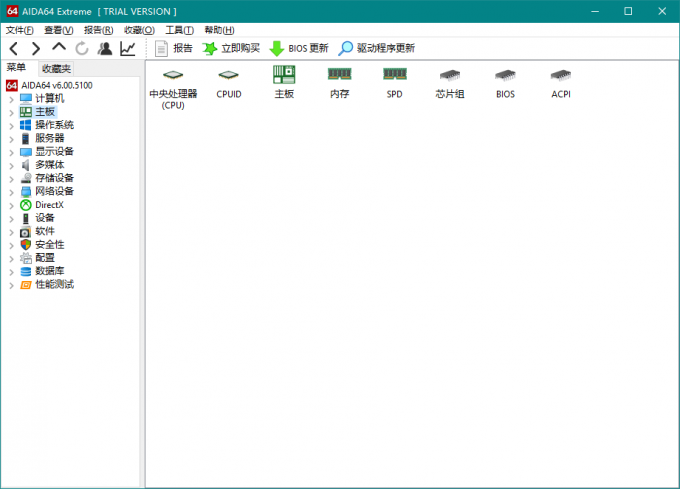Expand the DirectX tree node
The width and height of the screenshot is (680, 489).
click(x=12, y=206)
